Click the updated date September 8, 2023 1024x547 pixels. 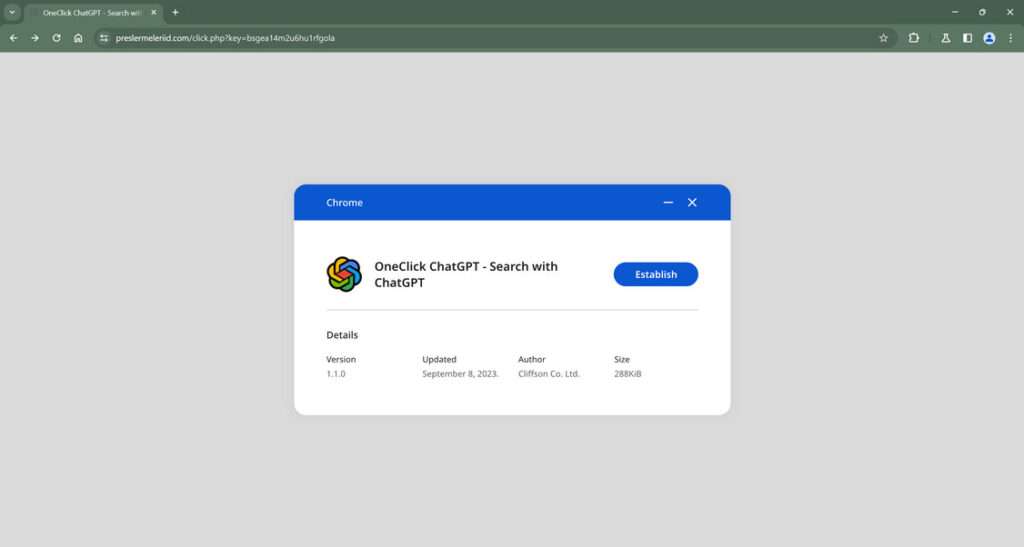460,374
